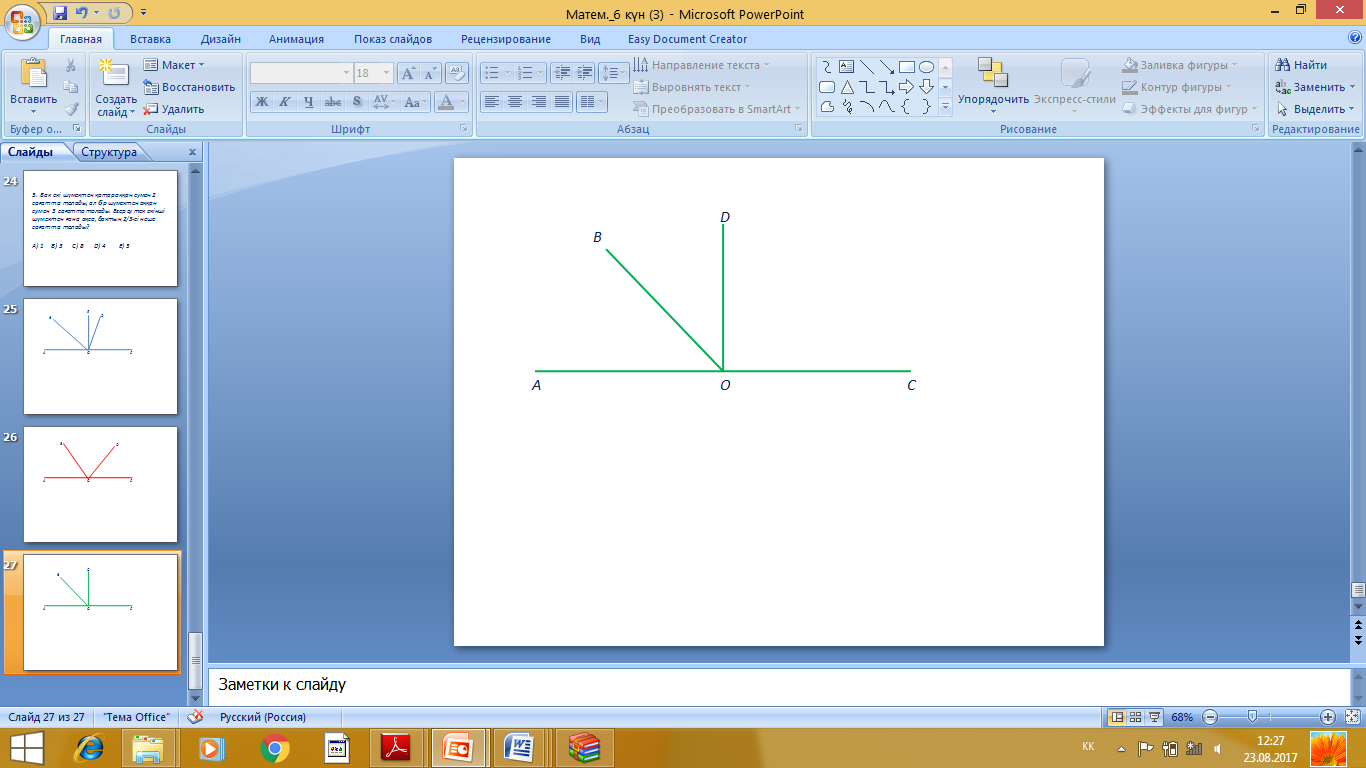Expand the Заменить dropdown arrow
This screenshot has height=768, width=1366.
1351,87
